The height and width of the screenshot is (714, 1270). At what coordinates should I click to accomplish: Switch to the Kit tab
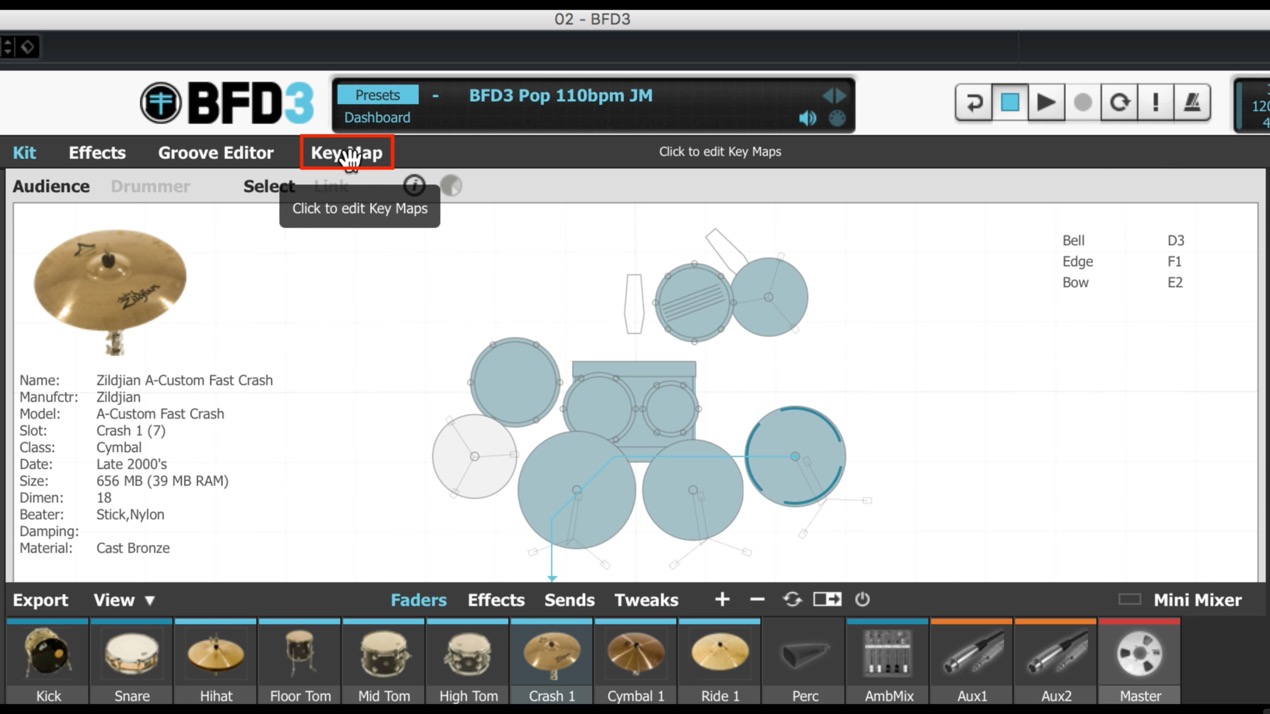tap(24, 153)
